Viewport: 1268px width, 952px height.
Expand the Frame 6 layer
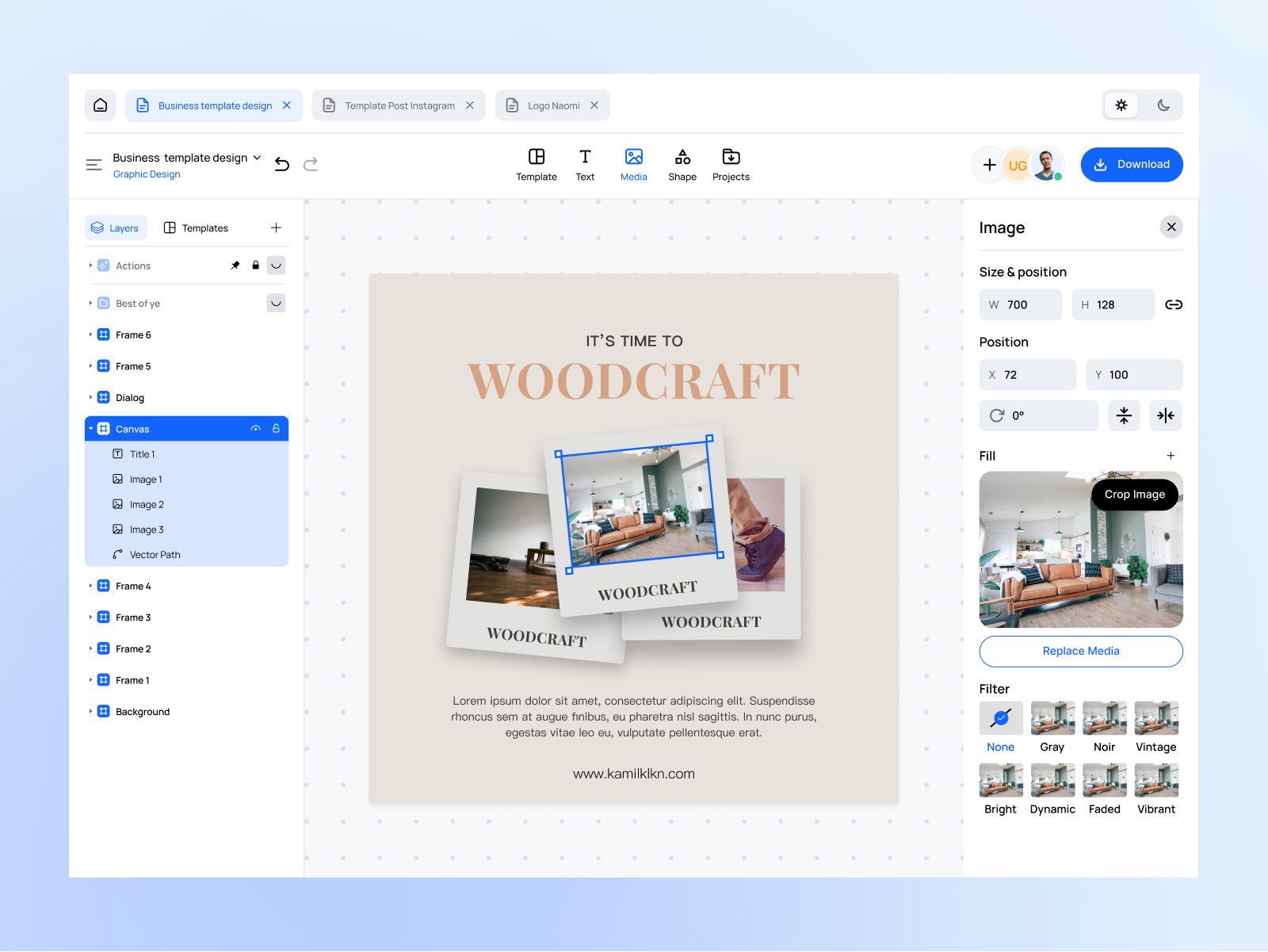tap(90, 335)
